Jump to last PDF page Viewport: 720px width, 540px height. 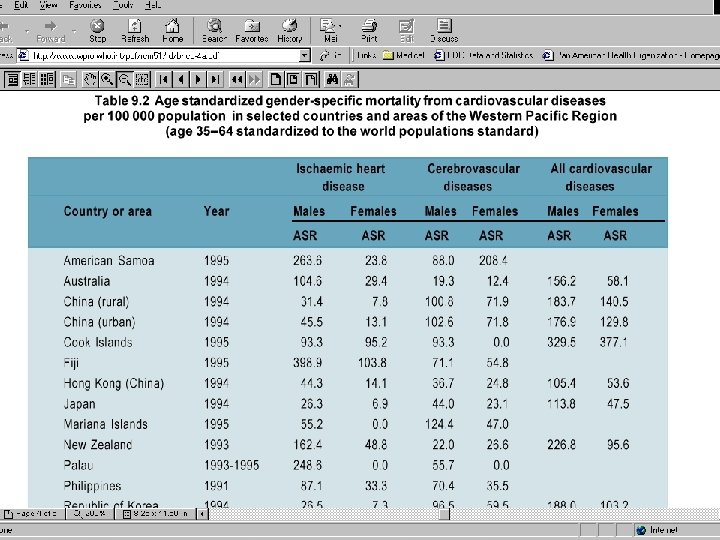[x=215, y=79]
